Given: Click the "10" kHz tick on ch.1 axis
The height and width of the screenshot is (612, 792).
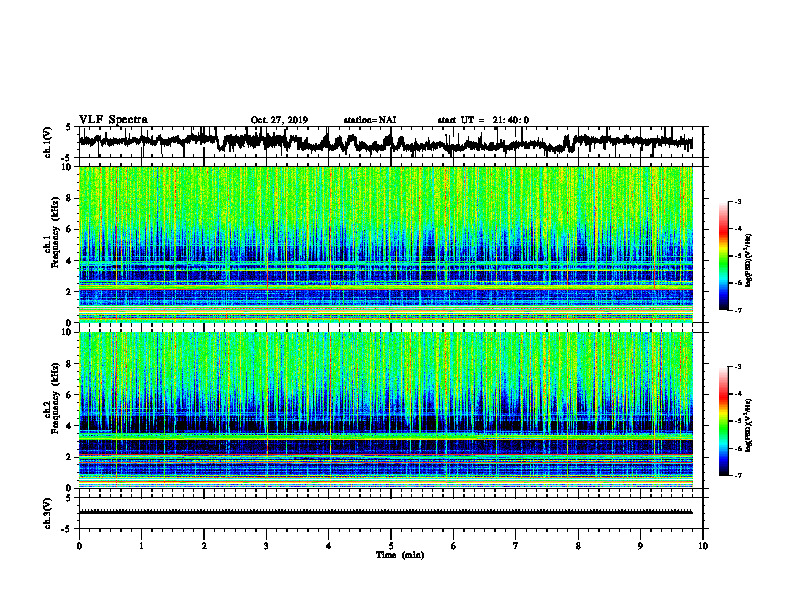Looking at the screenshot, I should coord(67,167).
